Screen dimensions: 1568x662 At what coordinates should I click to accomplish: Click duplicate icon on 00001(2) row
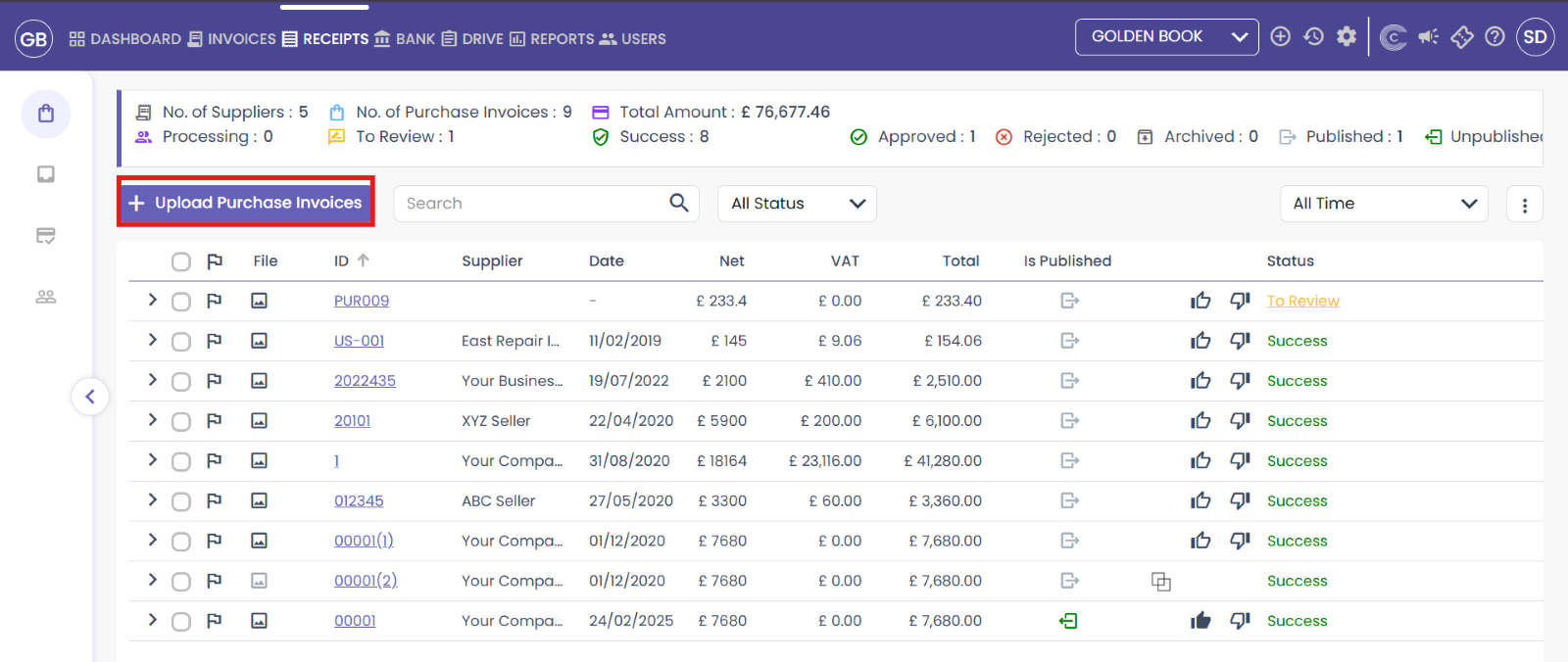pyautogui.click(x=1161, y=582)
